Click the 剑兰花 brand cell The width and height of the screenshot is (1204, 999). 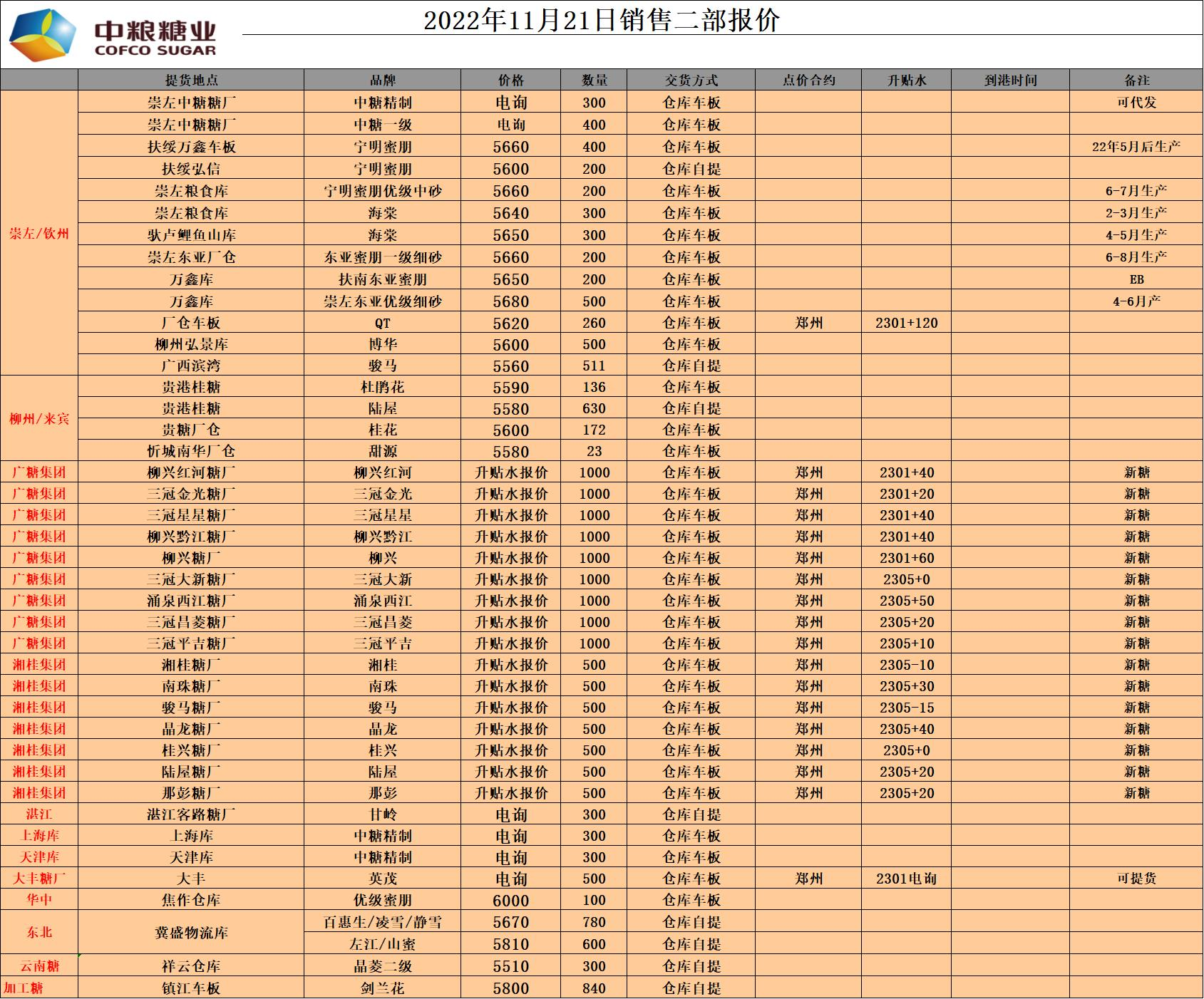(382, 988)
